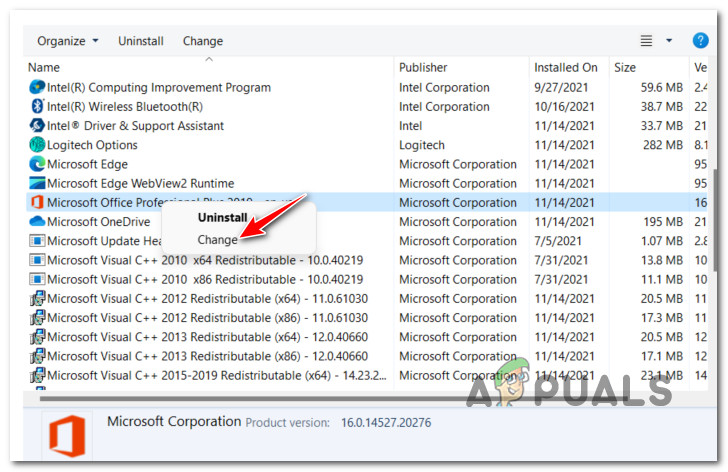Select Visual C++ 2010 x86 Redistributable name

pos(205,279)
